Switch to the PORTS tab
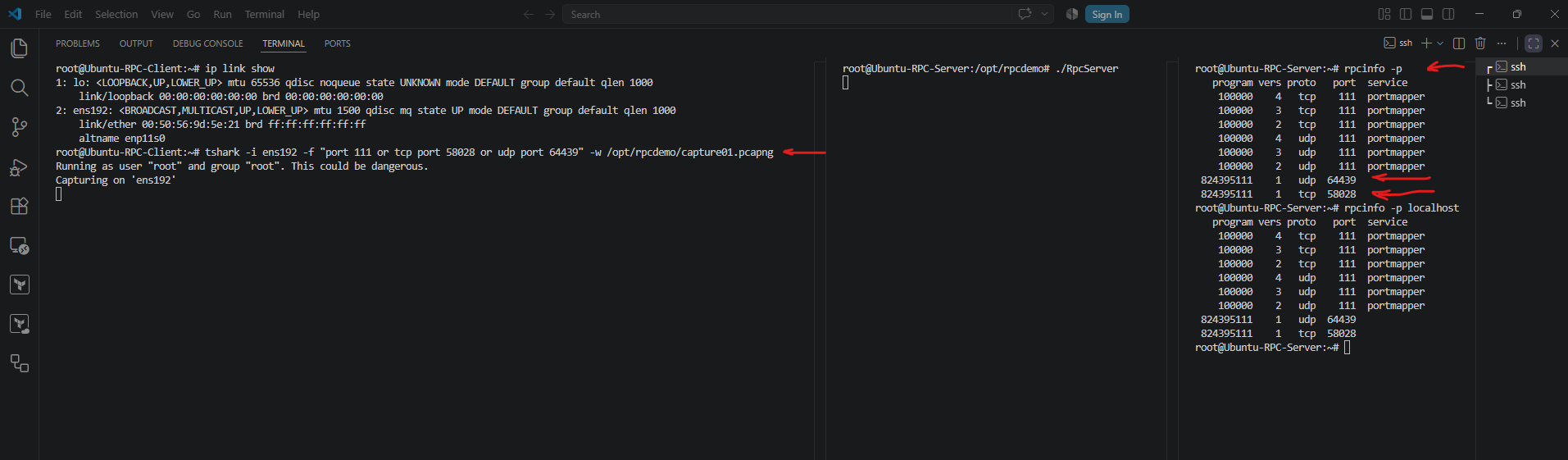This screenshot has height=460, width=1568. tap(337, 43)
